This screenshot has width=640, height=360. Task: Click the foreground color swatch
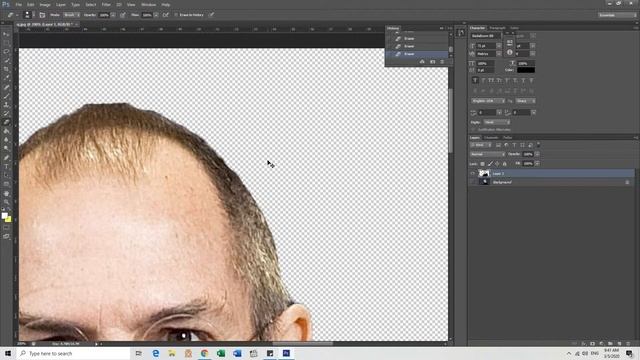[x=4, y=216]
